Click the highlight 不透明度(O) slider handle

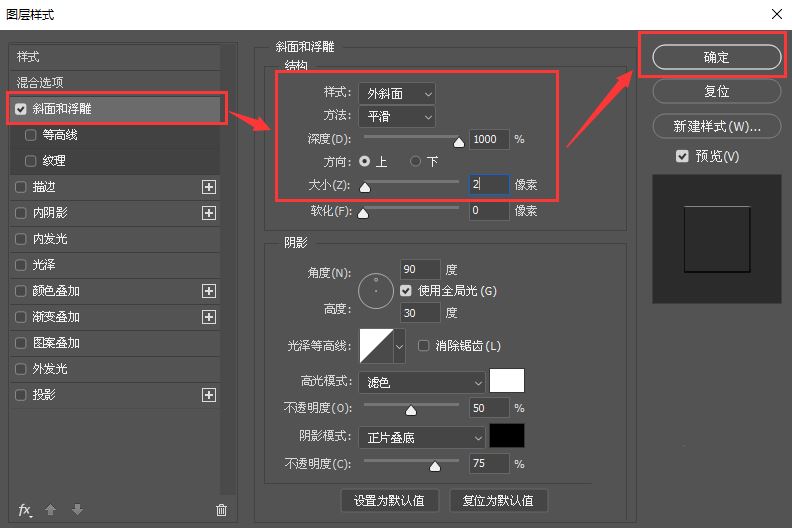411,410
